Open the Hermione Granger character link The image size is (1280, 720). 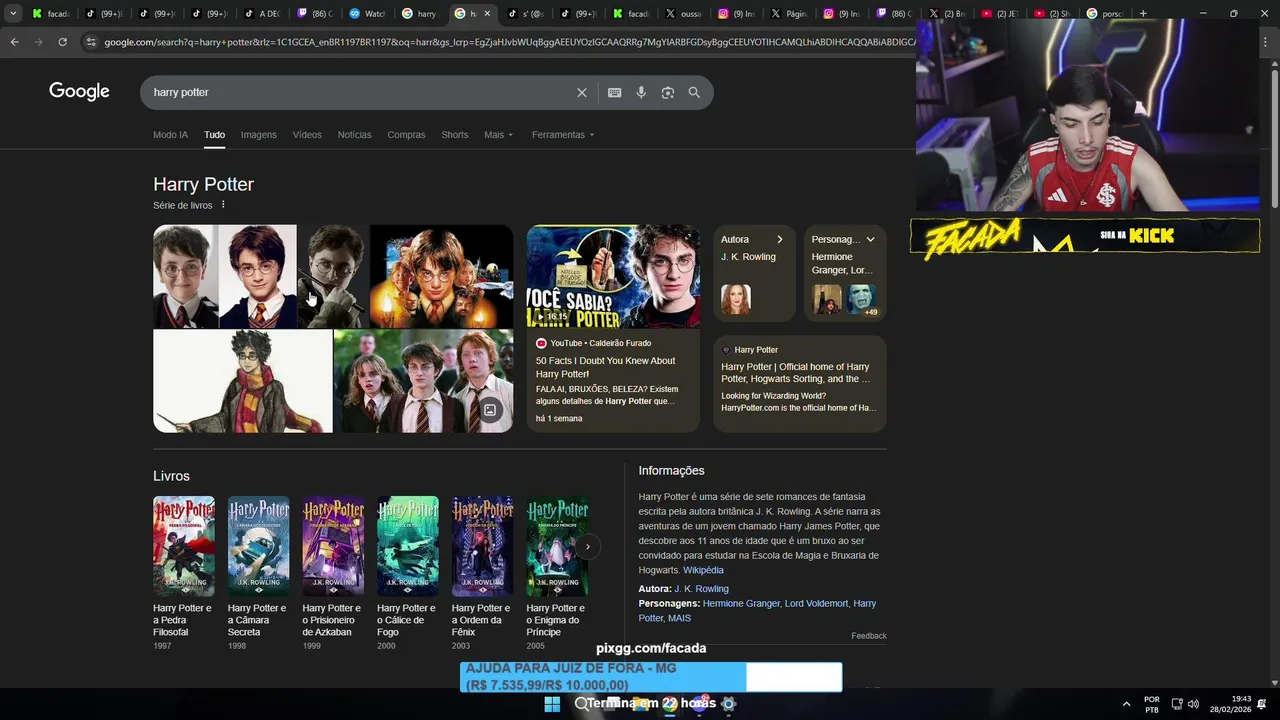741,604
